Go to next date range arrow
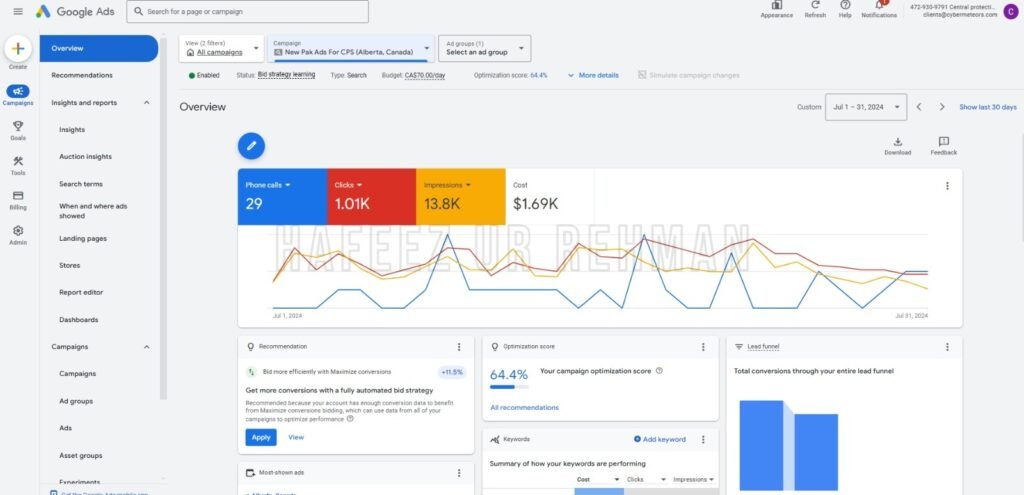 (942, 107)
